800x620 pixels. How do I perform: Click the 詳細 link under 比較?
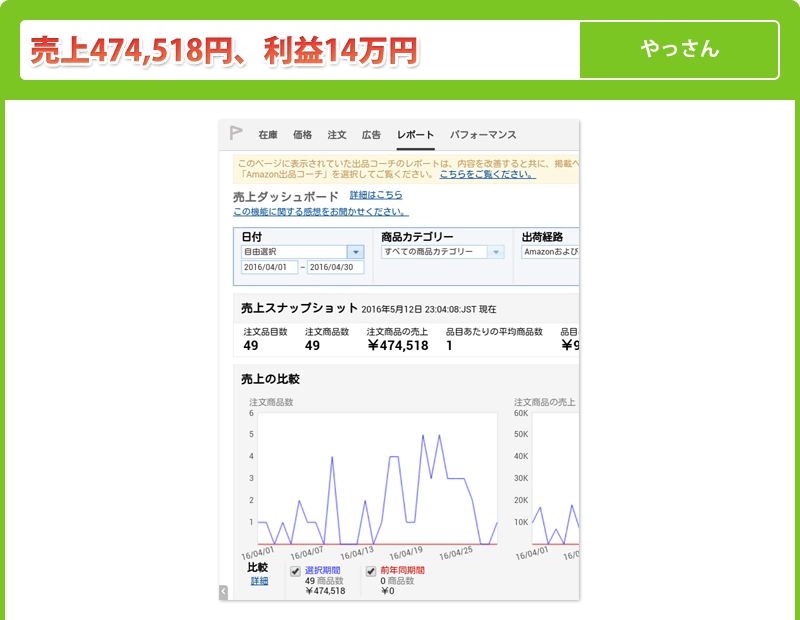(259, 581)
